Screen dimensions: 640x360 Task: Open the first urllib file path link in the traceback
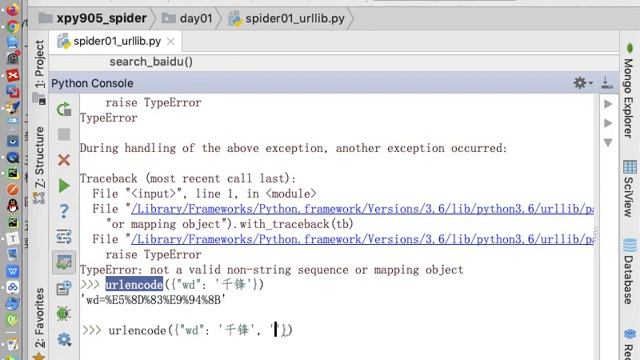click(362, 209)
